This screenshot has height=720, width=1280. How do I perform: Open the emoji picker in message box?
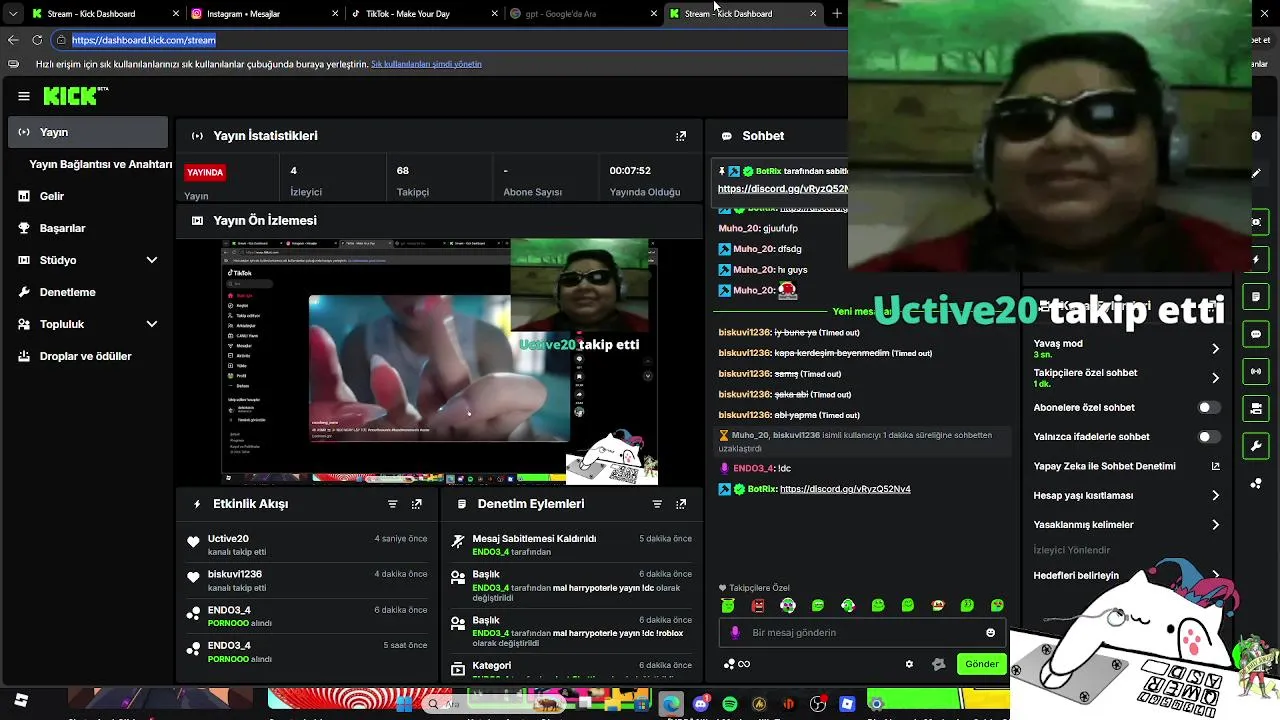click(991, 632)
